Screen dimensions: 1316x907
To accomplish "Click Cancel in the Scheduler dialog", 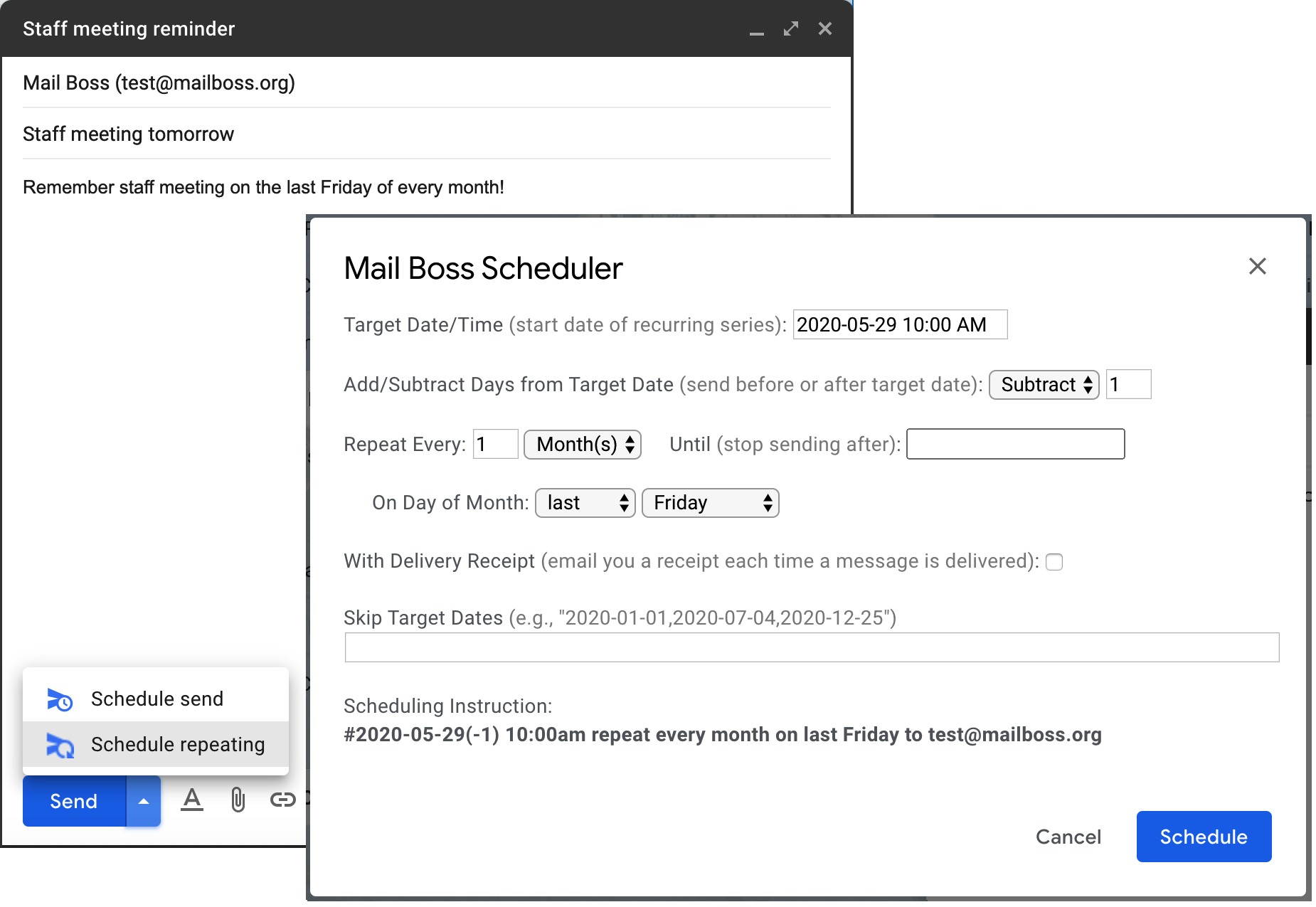I will click(1068, 837).
